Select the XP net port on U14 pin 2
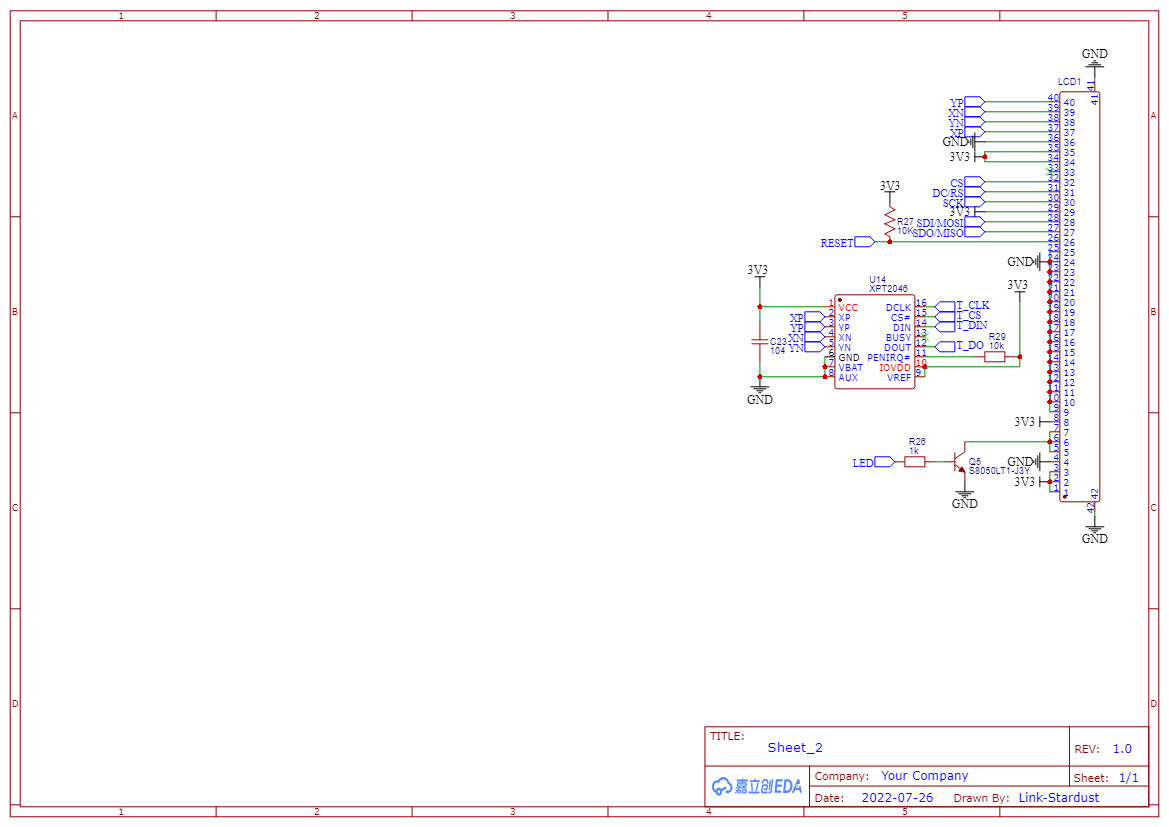Screen dimensions: 1169x827 pyautogui.click(x=814, y=317)
